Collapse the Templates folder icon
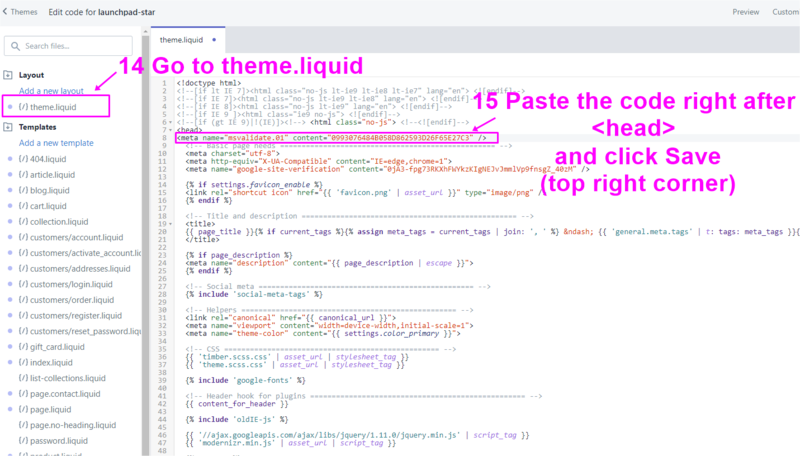 pos(8,128)
